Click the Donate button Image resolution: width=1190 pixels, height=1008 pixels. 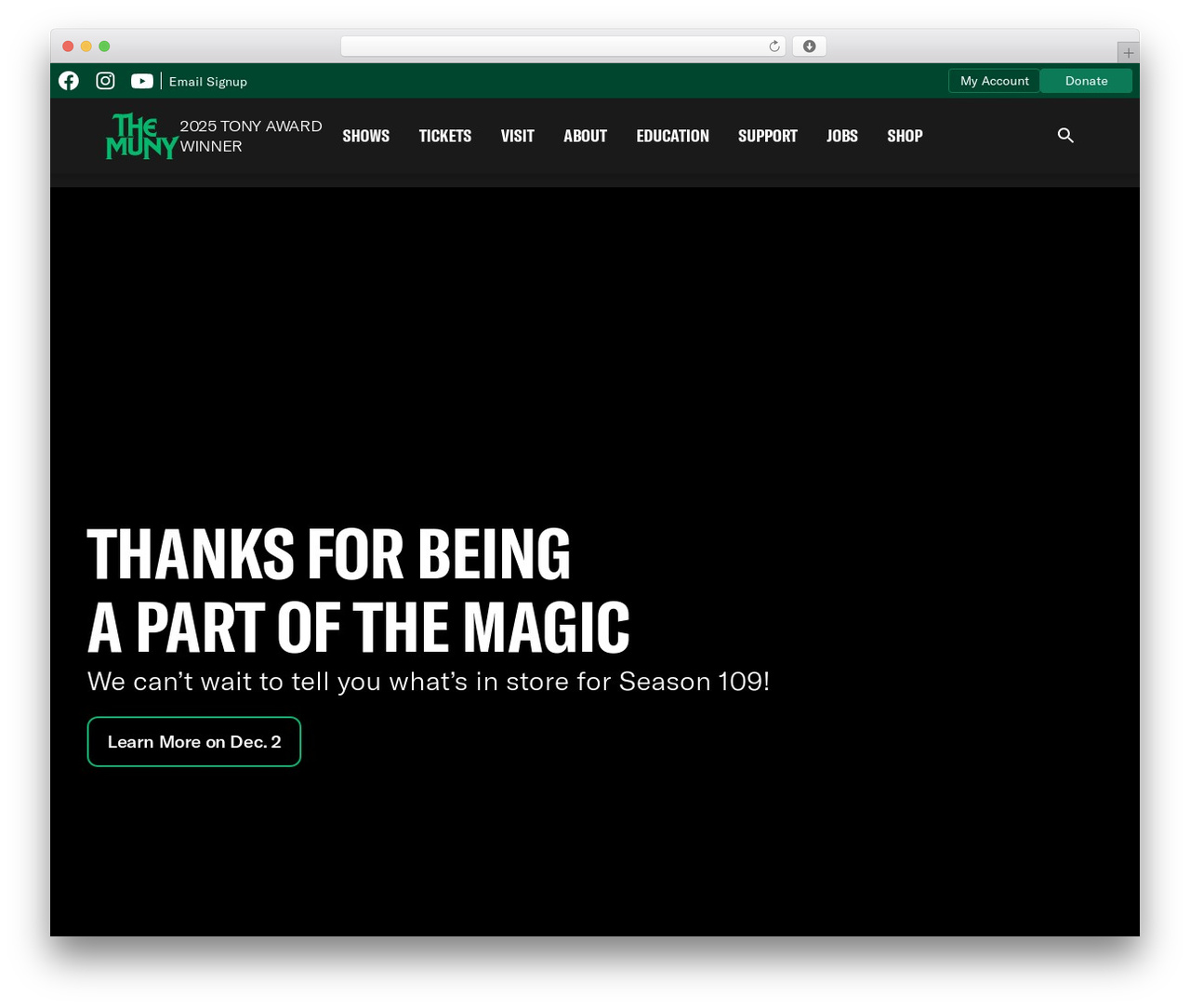[x=1086, y=81]
